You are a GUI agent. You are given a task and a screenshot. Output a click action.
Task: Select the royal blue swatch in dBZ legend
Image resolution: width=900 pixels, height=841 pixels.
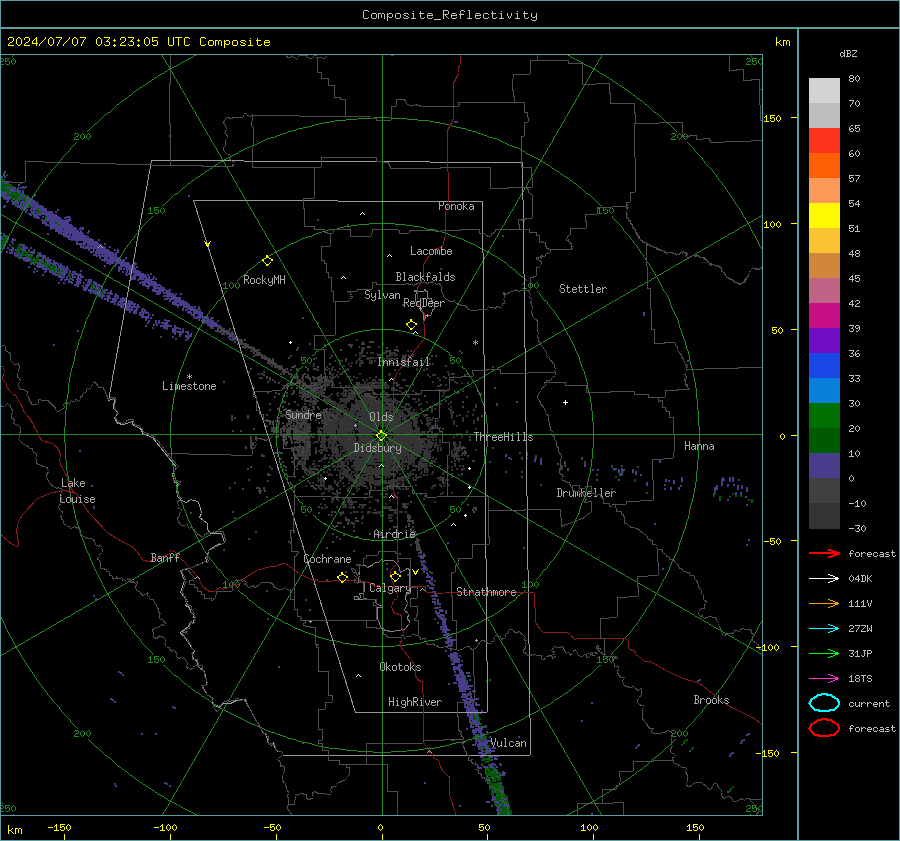pos(824,365)
